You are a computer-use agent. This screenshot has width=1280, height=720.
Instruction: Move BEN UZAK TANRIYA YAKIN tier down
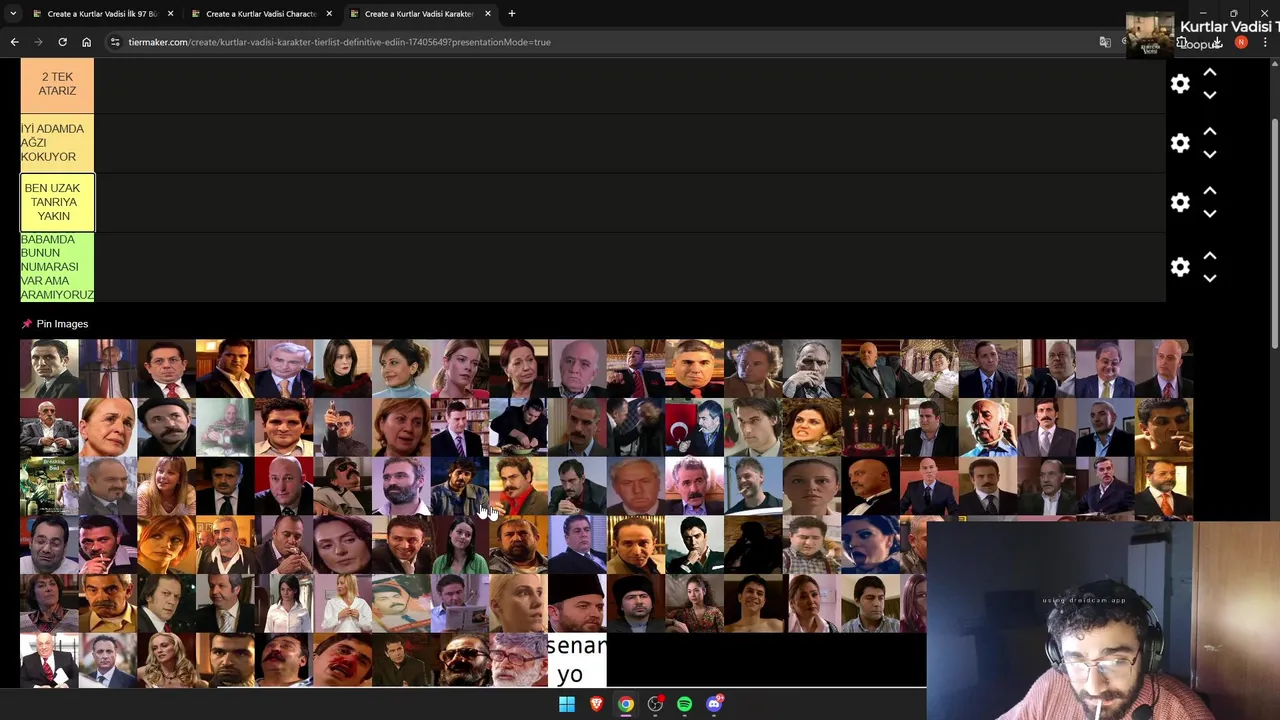click(1210, 213)
